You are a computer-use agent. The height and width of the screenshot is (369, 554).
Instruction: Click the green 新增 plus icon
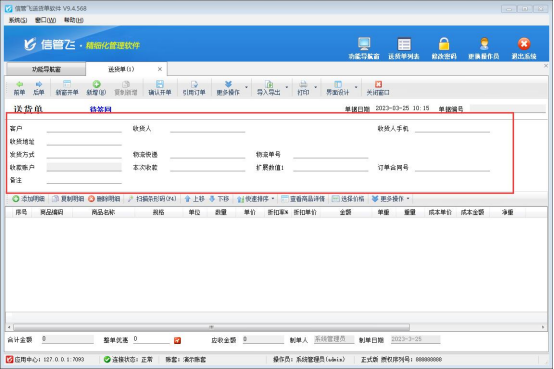[96, 84]
